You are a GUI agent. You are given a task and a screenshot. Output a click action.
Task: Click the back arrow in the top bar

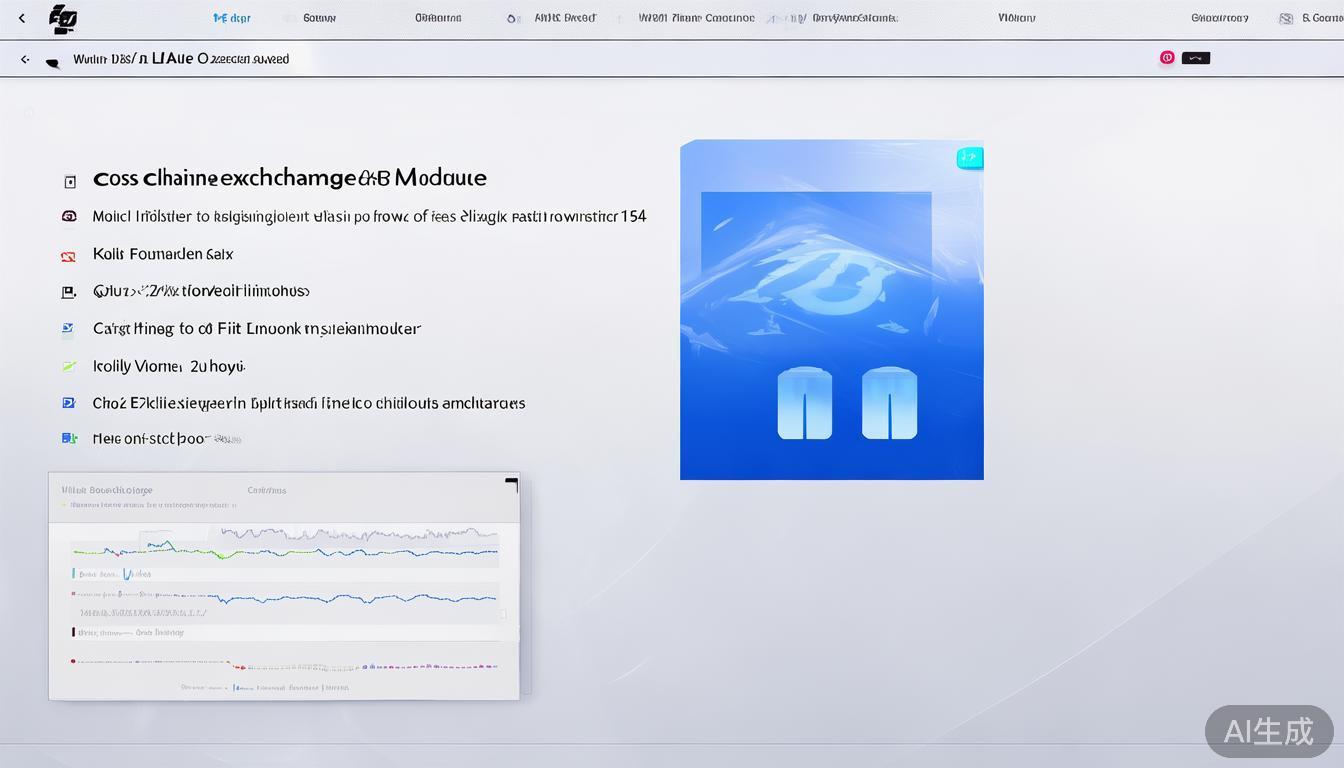click(x=22, y=18)
